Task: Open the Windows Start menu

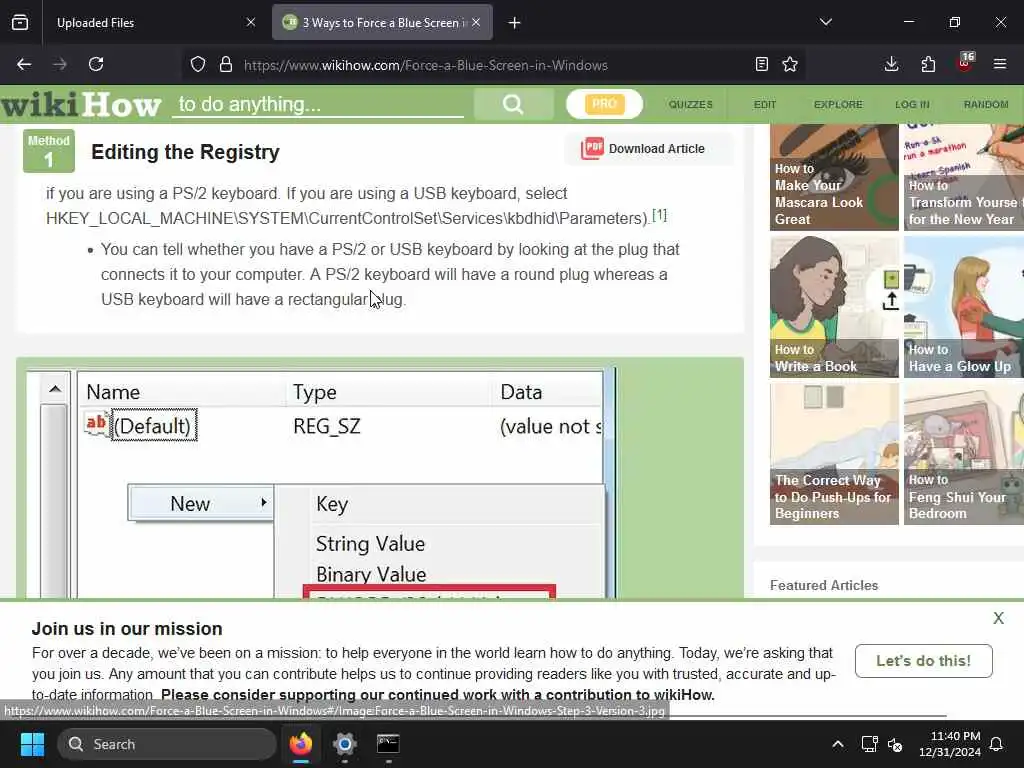Action: point(32,744)
